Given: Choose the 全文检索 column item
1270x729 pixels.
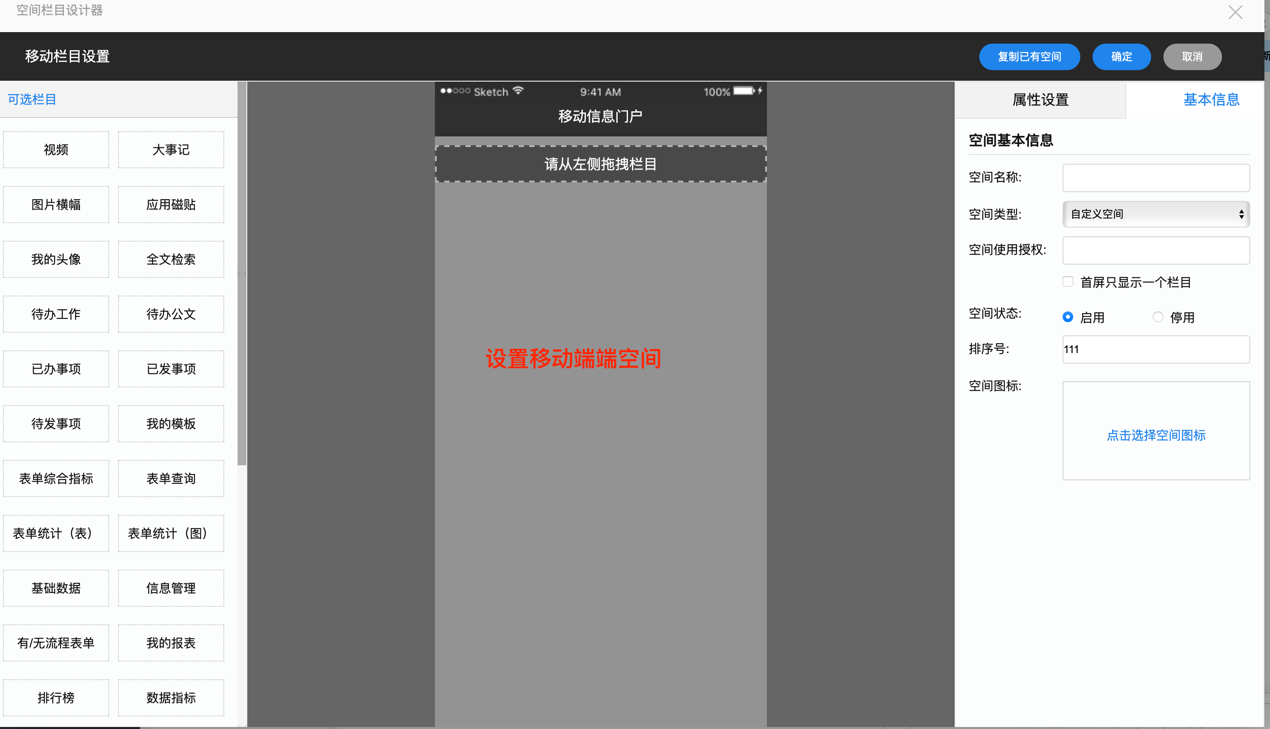Looking at the screenshot, I should 171,259.
